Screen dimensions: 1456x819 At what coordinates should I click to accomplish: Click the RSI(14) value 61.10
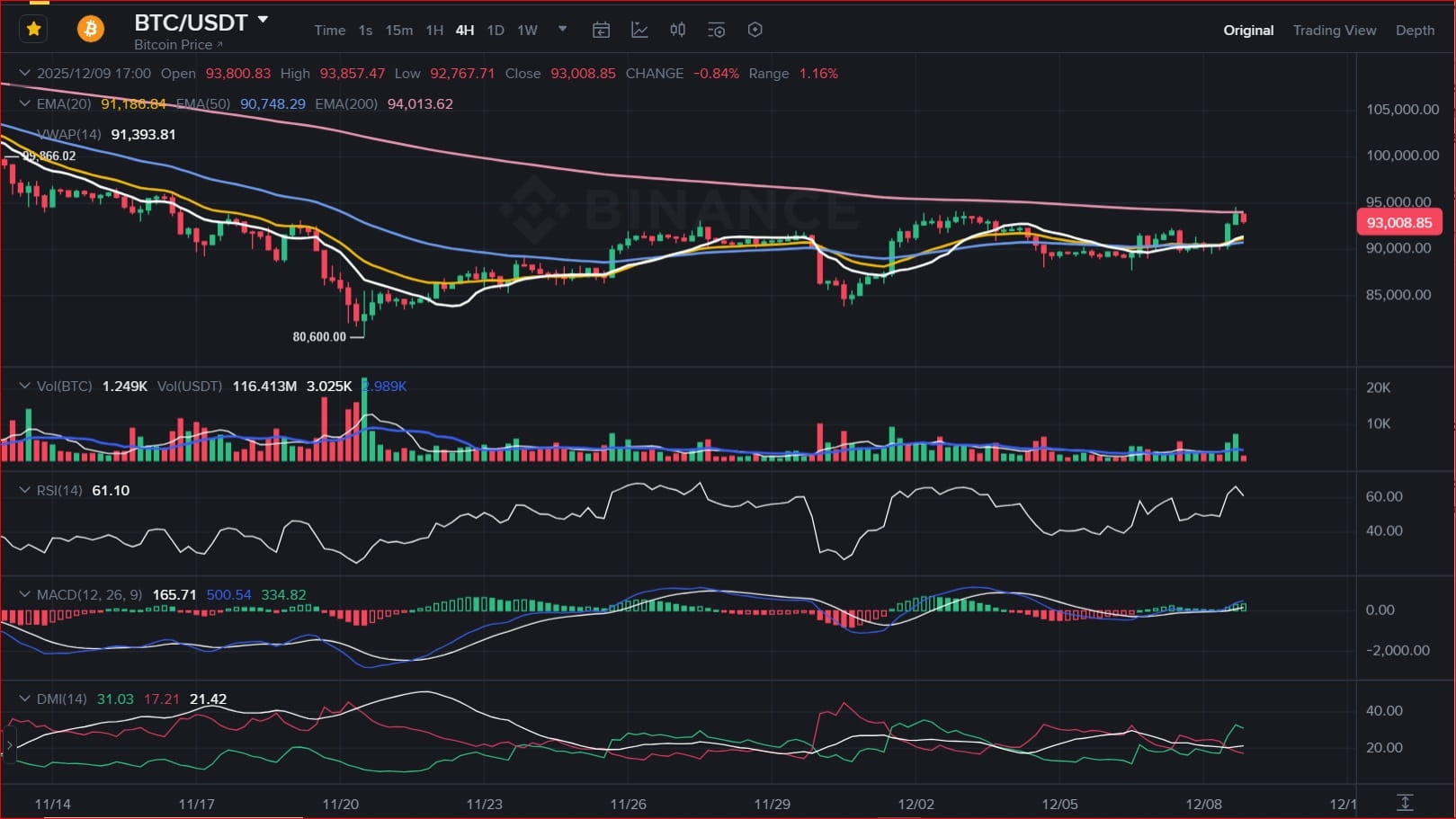(x=111, y=490)
